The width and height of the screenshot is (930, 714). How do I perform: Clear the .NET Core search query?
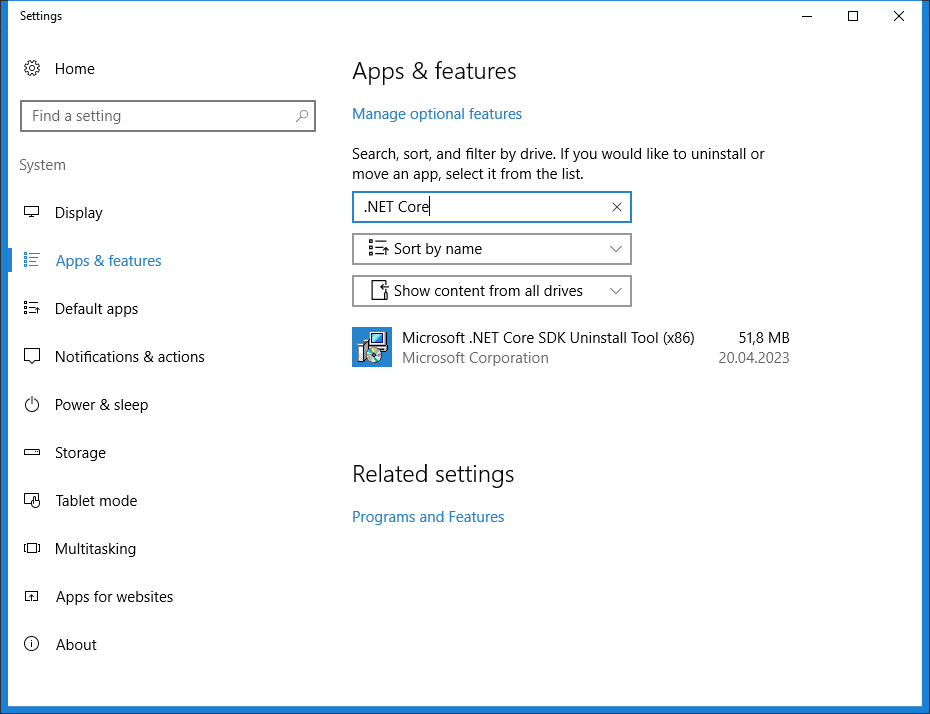click(617, 207)
